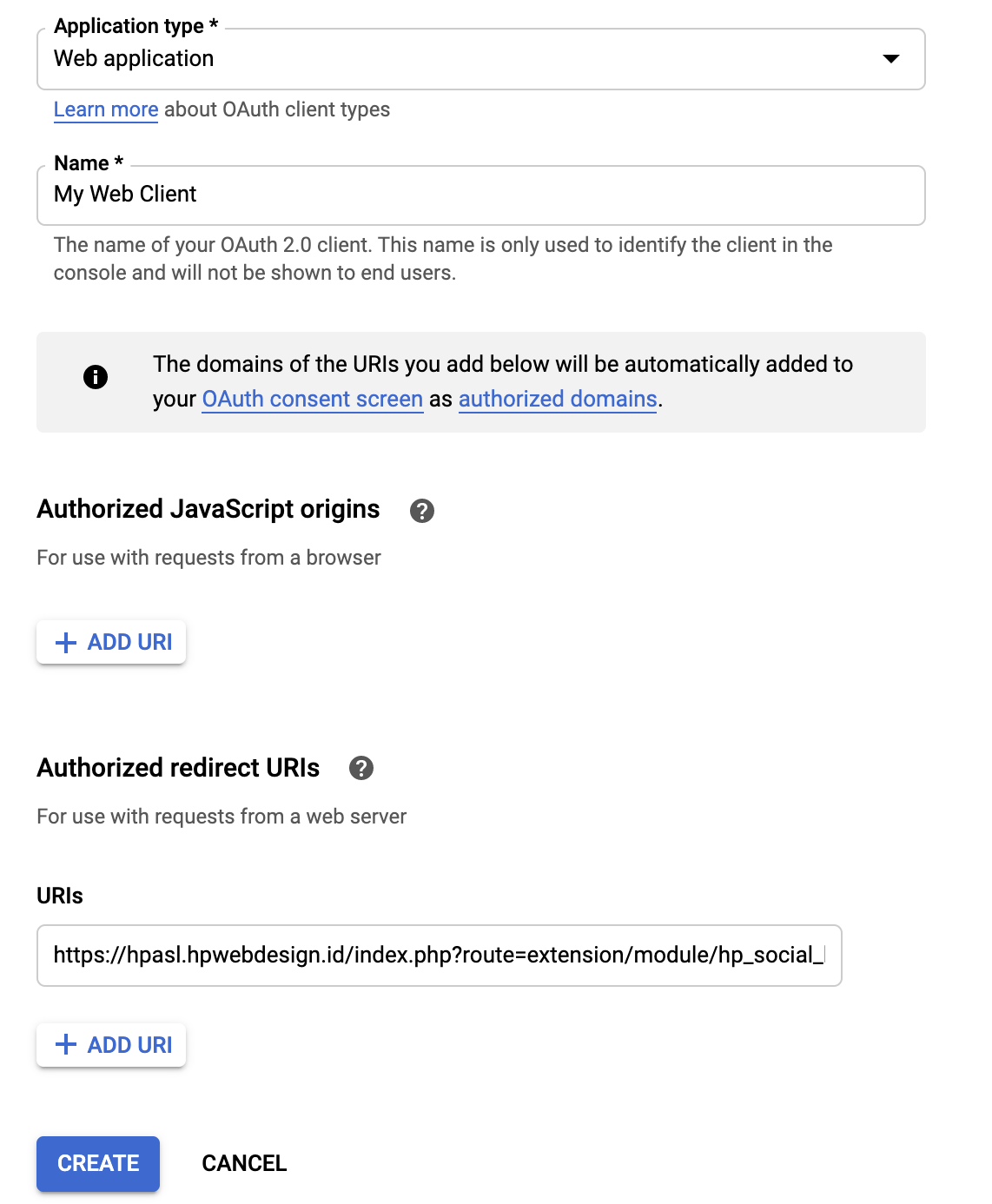Screen dimensions: 992x1204
Task: Click the plus icon in JavaScript origins ADD URI
Action: 66,643
